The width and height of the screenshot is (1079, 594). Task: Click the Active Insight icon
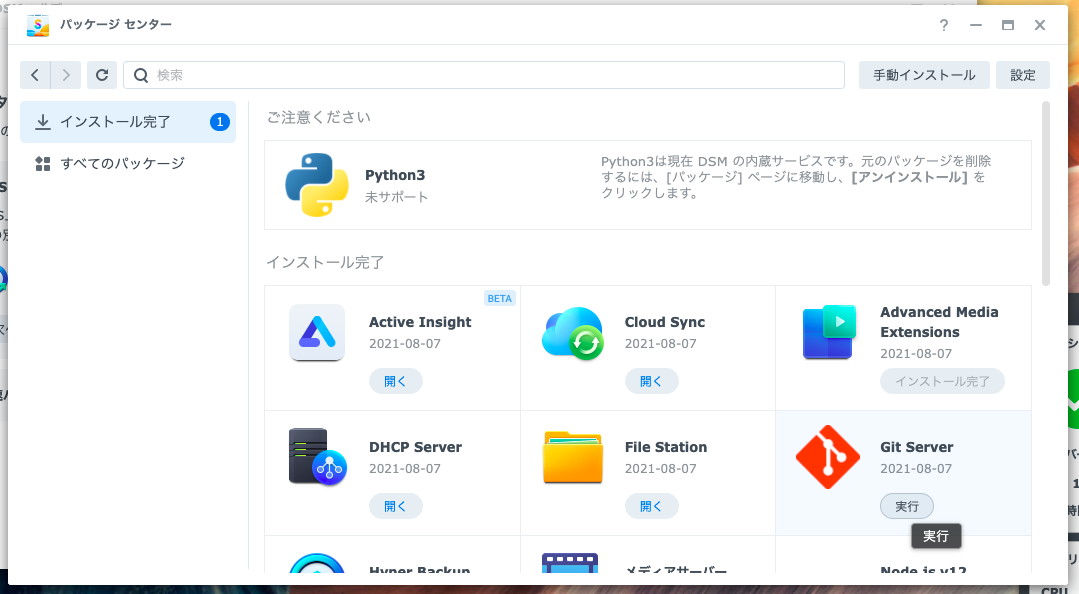[317, 332]
